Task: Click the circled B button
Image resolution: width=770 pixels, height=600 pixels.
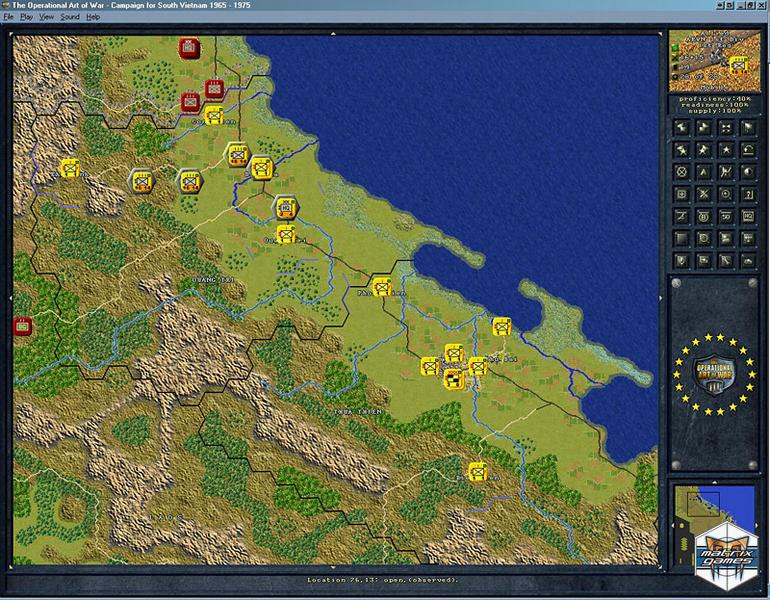Action: [x=704, y=216]
